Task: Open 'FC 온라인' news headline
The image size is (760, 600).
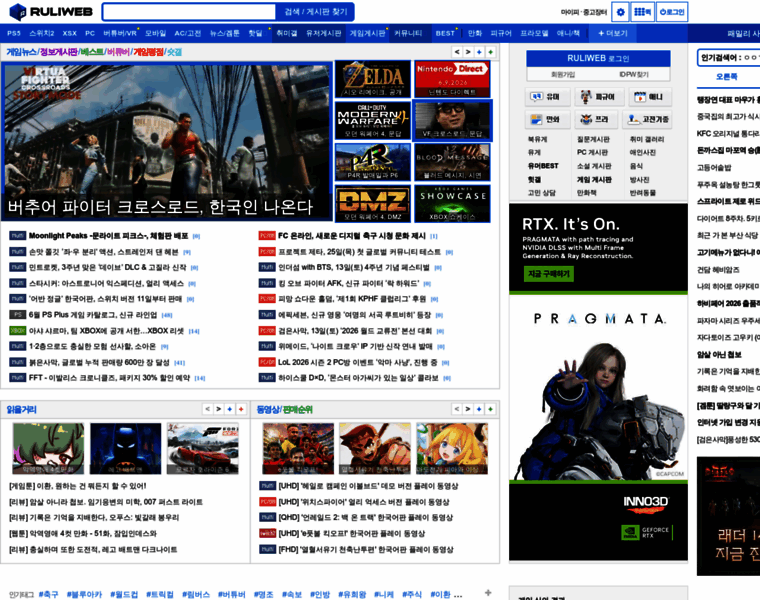Action: pos(351,236)
